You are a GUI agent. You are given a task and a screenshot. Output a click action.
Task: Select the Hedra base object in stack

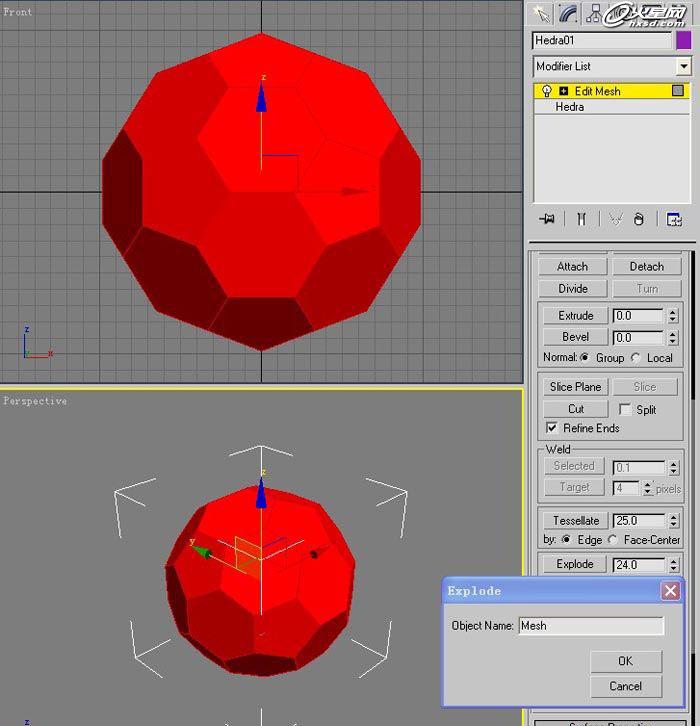click(570, 107)
